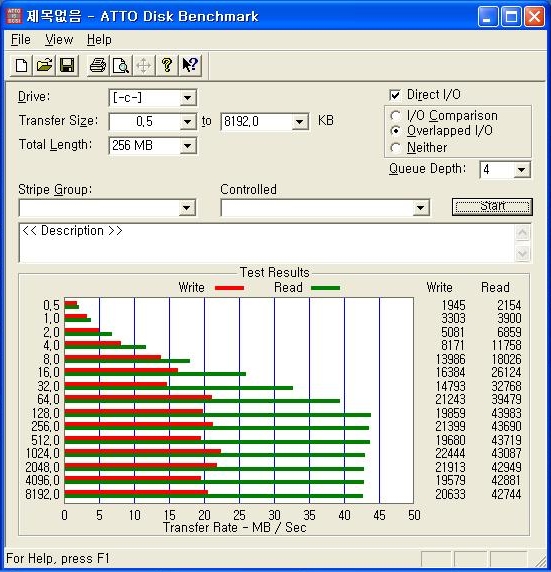Viewport: 551px width, 572px height.
Task: Click the write value 16384
Action: [x=450, y=372]
